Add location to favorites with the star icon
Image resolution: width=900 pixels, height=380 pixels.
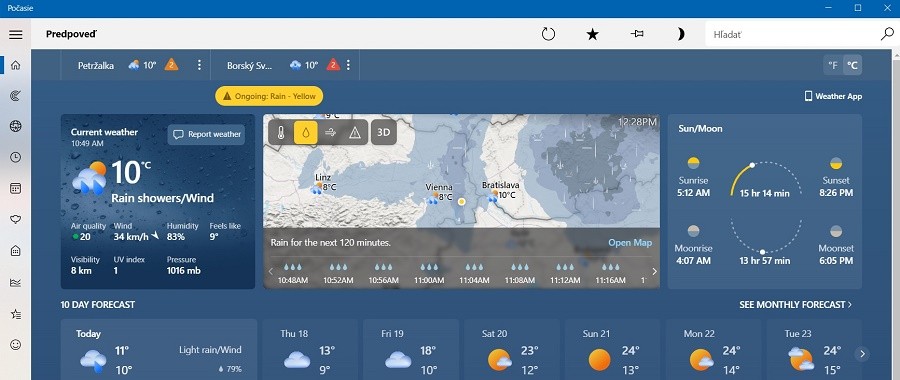pos(592,34)
